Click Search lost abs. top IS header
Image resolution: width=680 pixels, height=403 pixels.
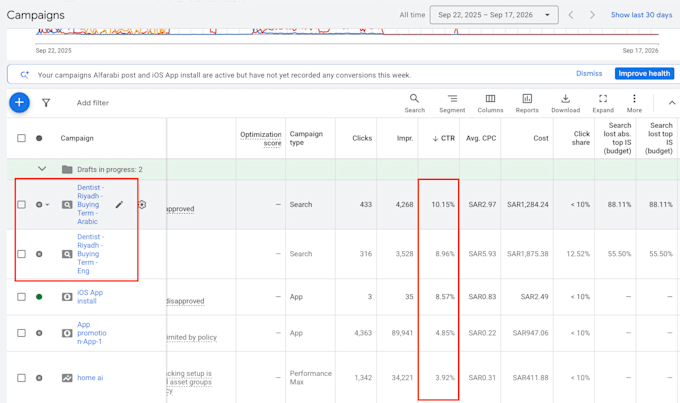pyautogui.click(x=617, y=138)
